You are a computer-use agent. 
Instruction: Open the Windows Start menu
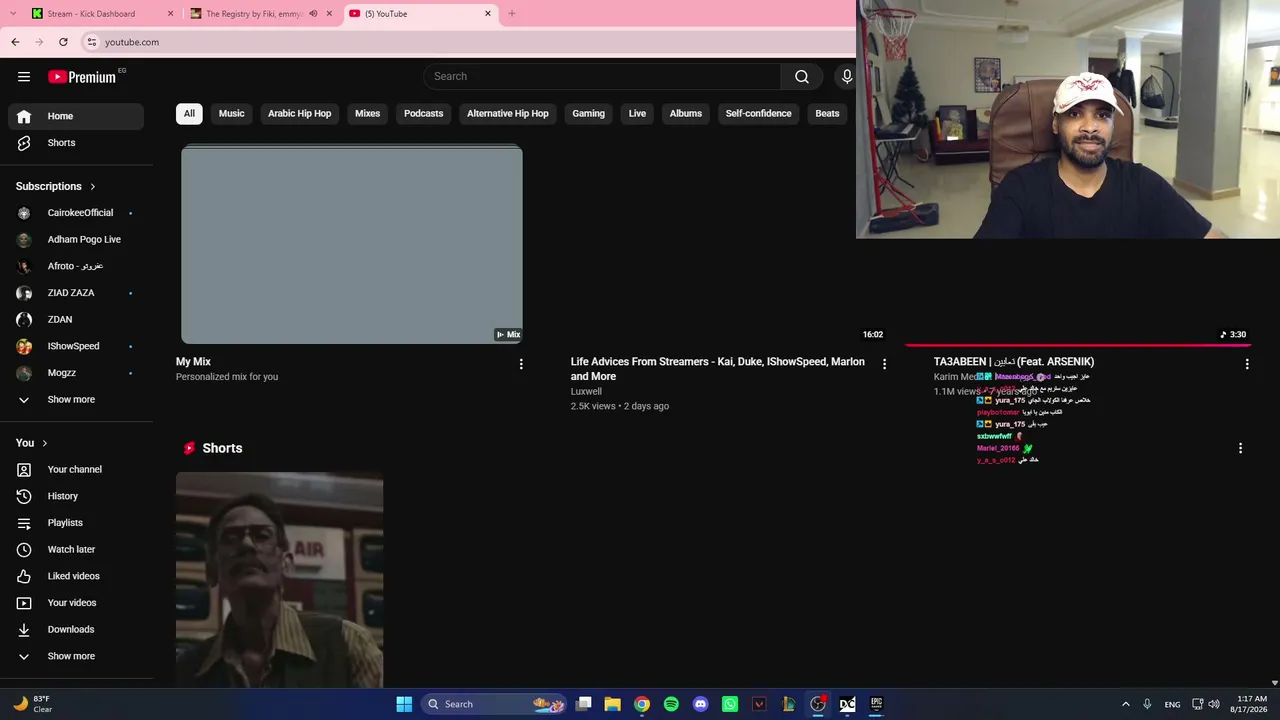point(404,704)
